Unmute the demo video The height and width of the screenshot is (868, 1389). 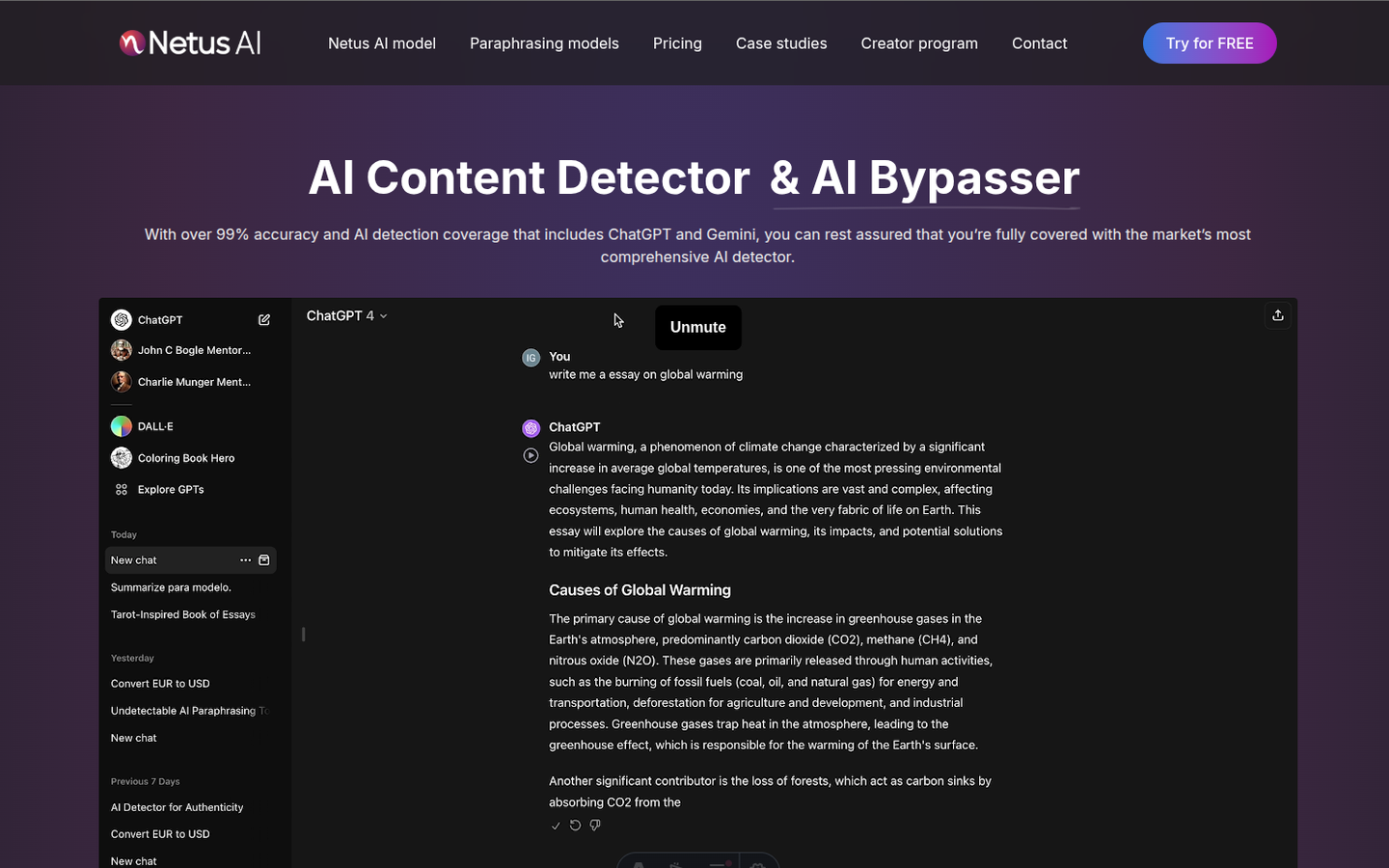click(x=698, y=328)
